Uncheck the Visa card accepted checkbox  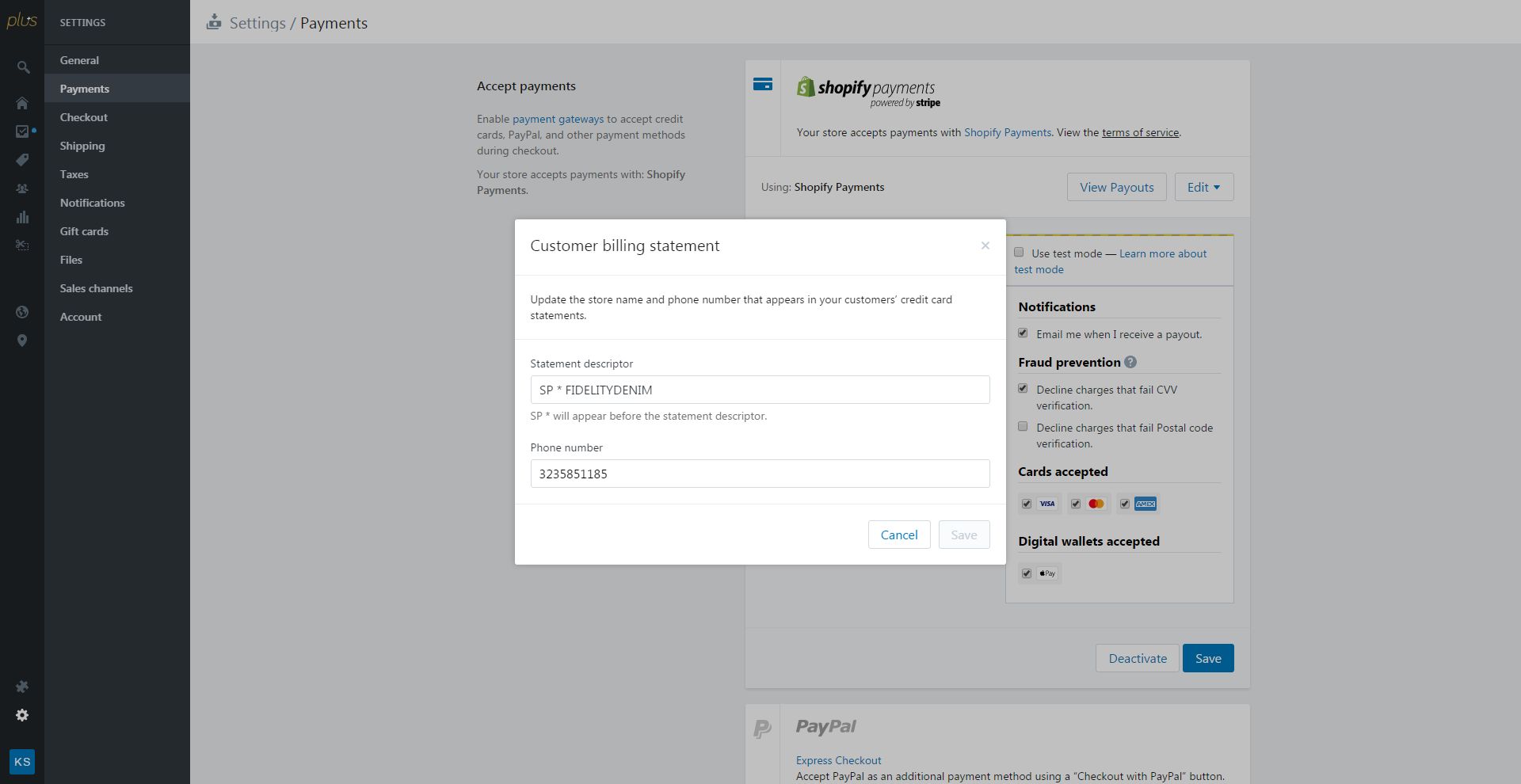pyautogui.click(x=1027, y=504)
